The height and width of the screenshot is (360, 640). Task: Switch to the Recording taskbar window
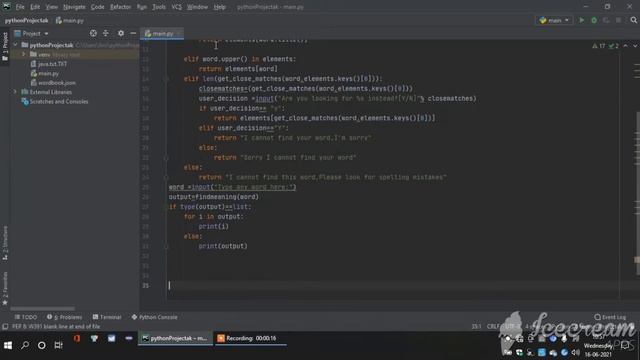[x=250, y=338]
